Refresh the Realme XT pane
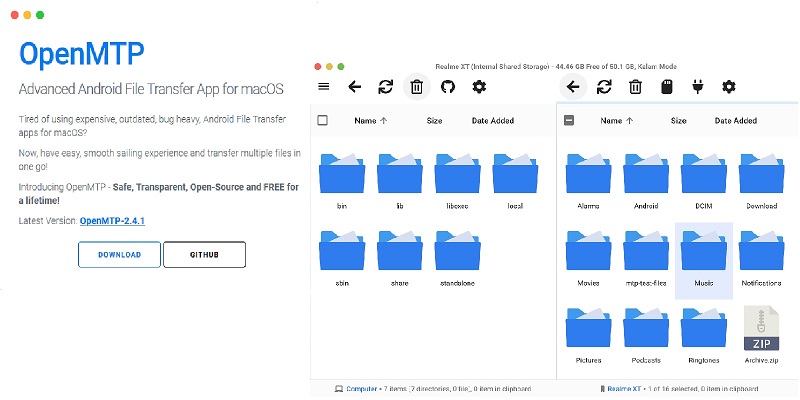 tap(604, 87)
